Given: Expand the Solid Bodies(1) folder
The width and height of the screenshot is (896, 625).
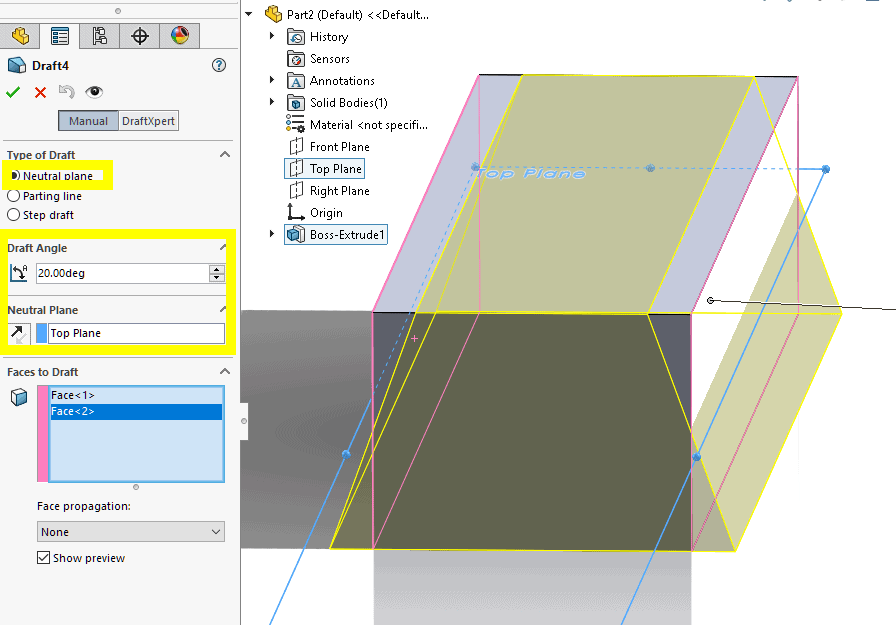Looking at the screenshot, I should 271,102.
